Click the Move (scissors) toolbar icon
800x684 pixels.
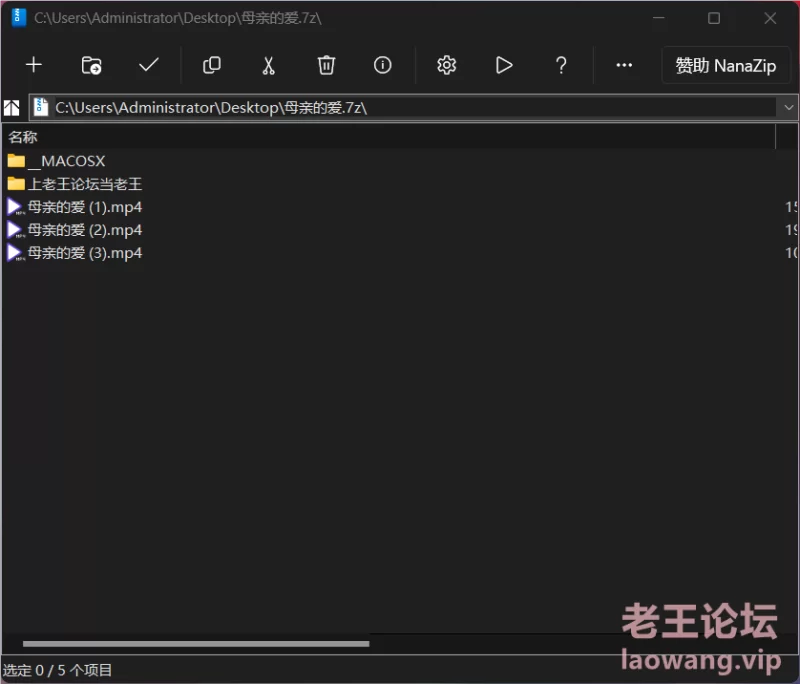point(268,65)
